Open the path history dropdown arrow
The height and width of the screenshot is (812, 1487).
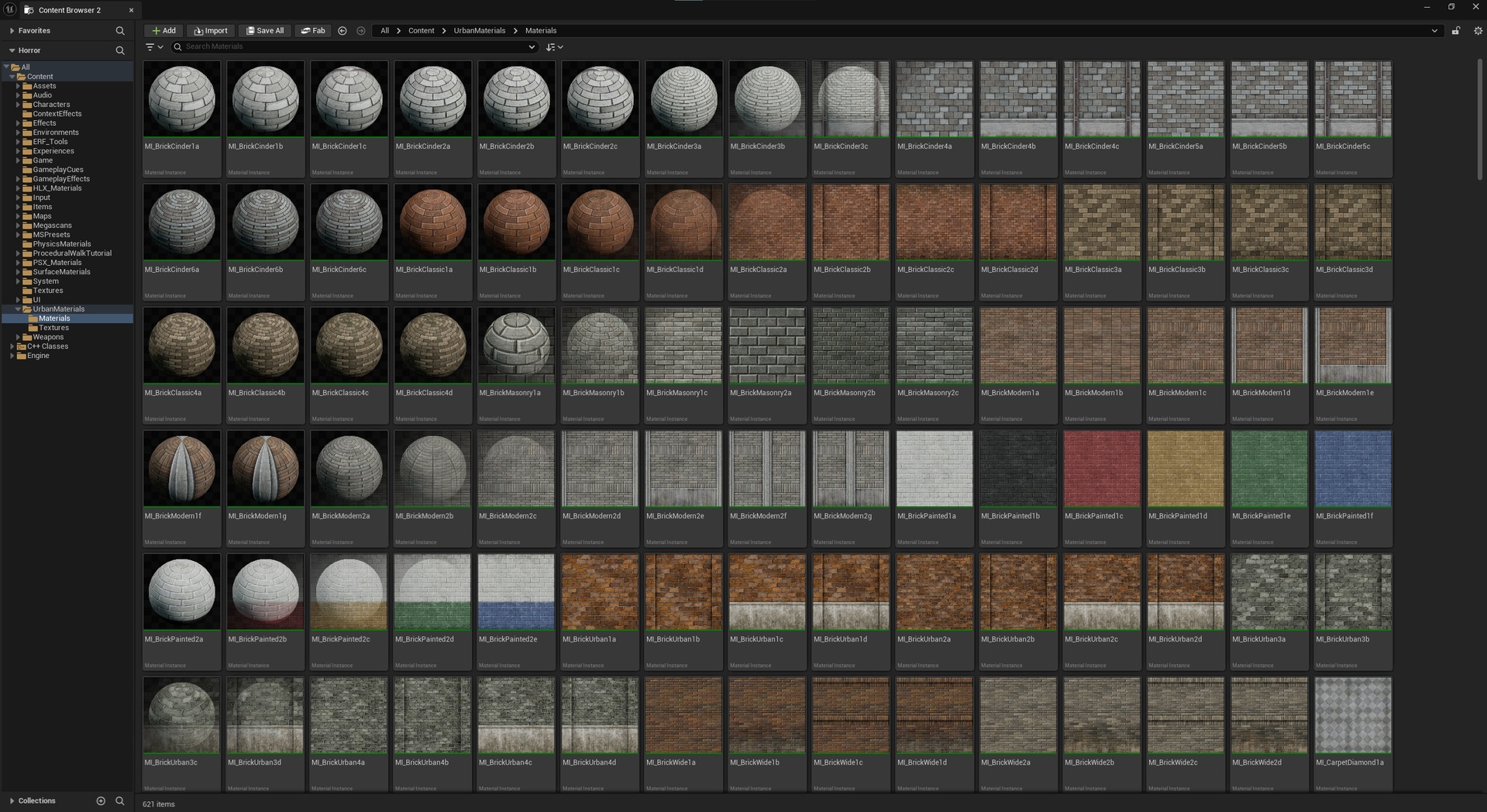(x=1434, y=31)
